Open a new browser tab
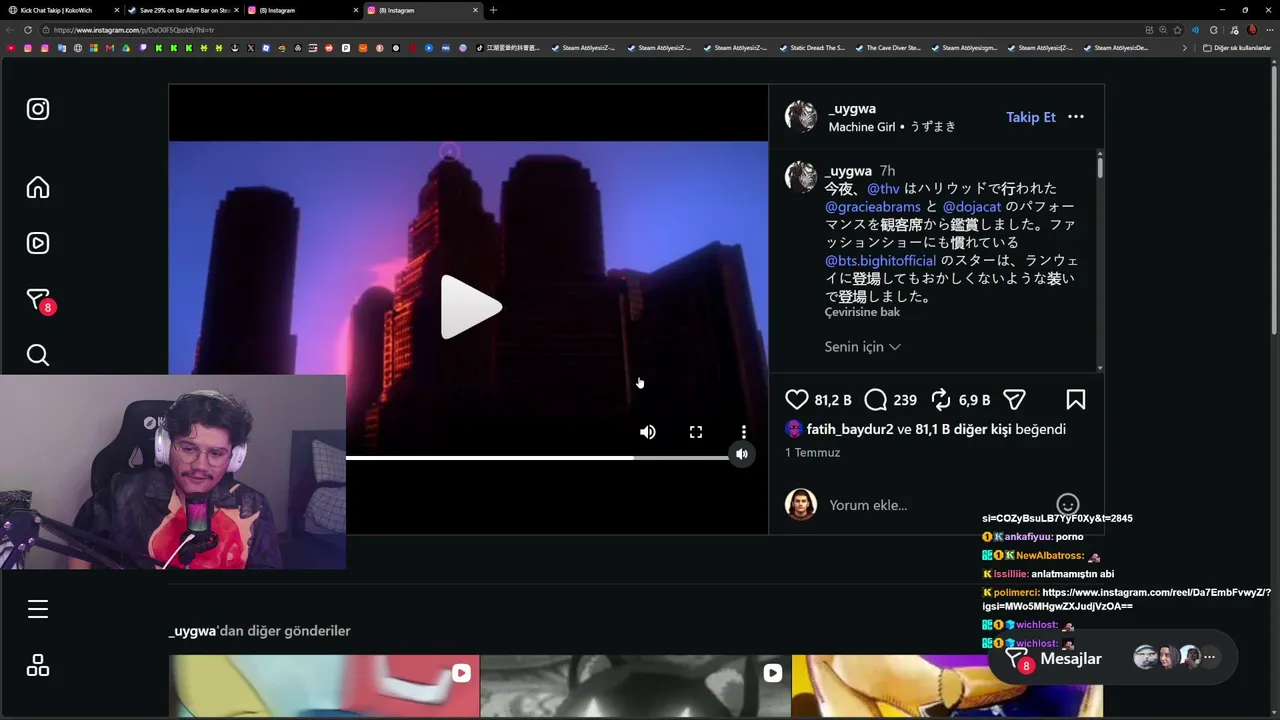The width and height of the screenshot is (1280, 720). point(493,10)
